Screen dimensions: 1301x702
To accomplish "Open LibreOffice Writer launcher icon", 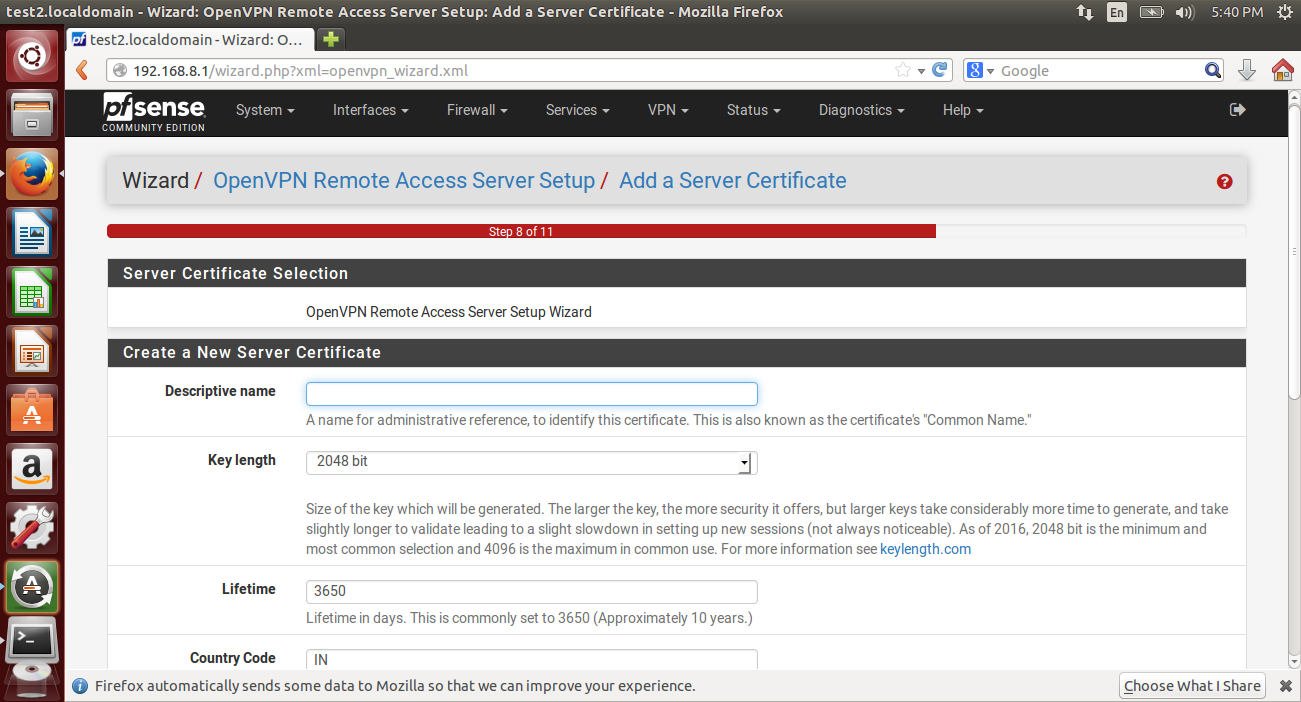I will click(x=33, y=233).
